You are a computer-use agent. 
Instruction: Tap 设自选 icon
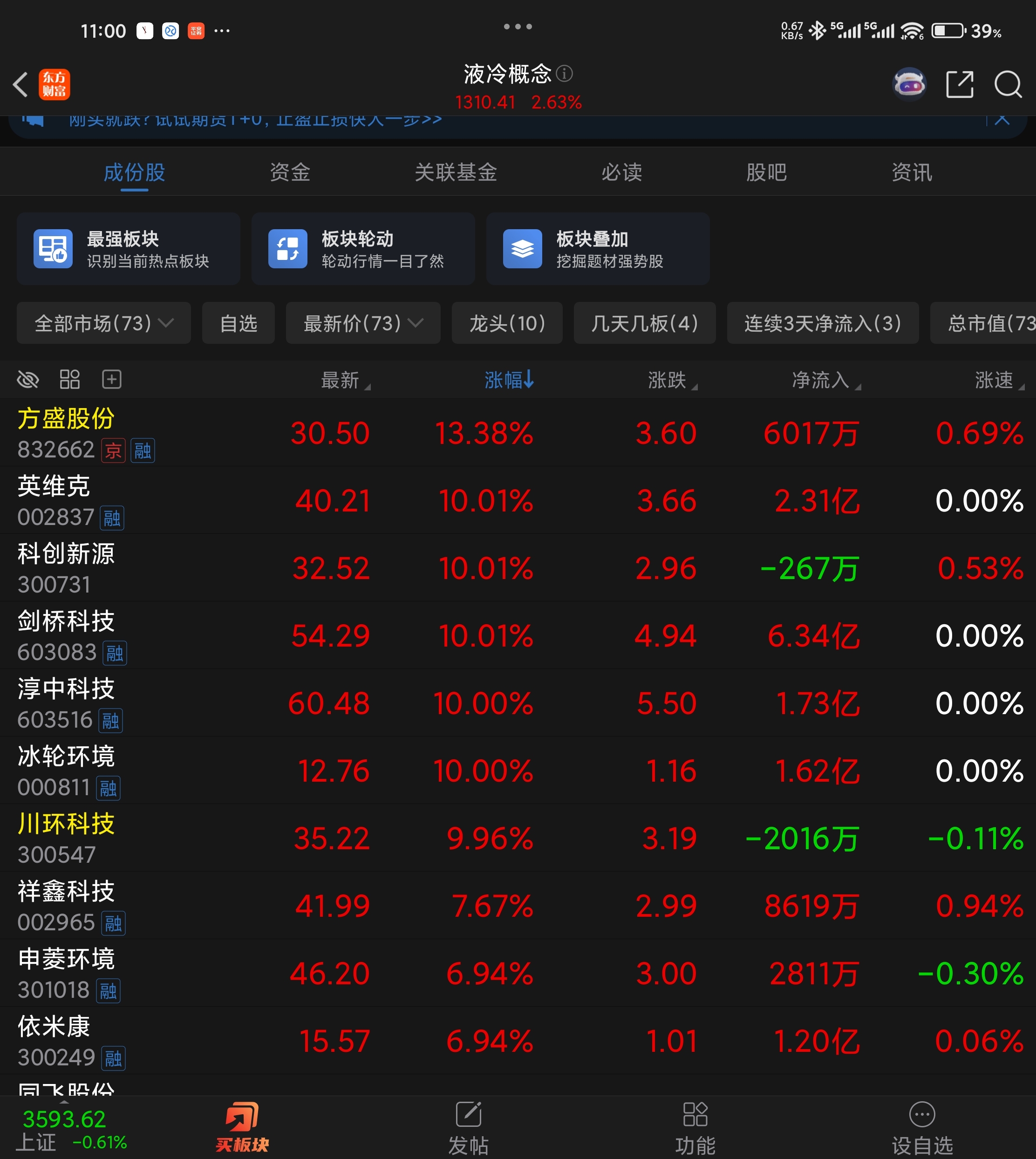pos(922,1129)
